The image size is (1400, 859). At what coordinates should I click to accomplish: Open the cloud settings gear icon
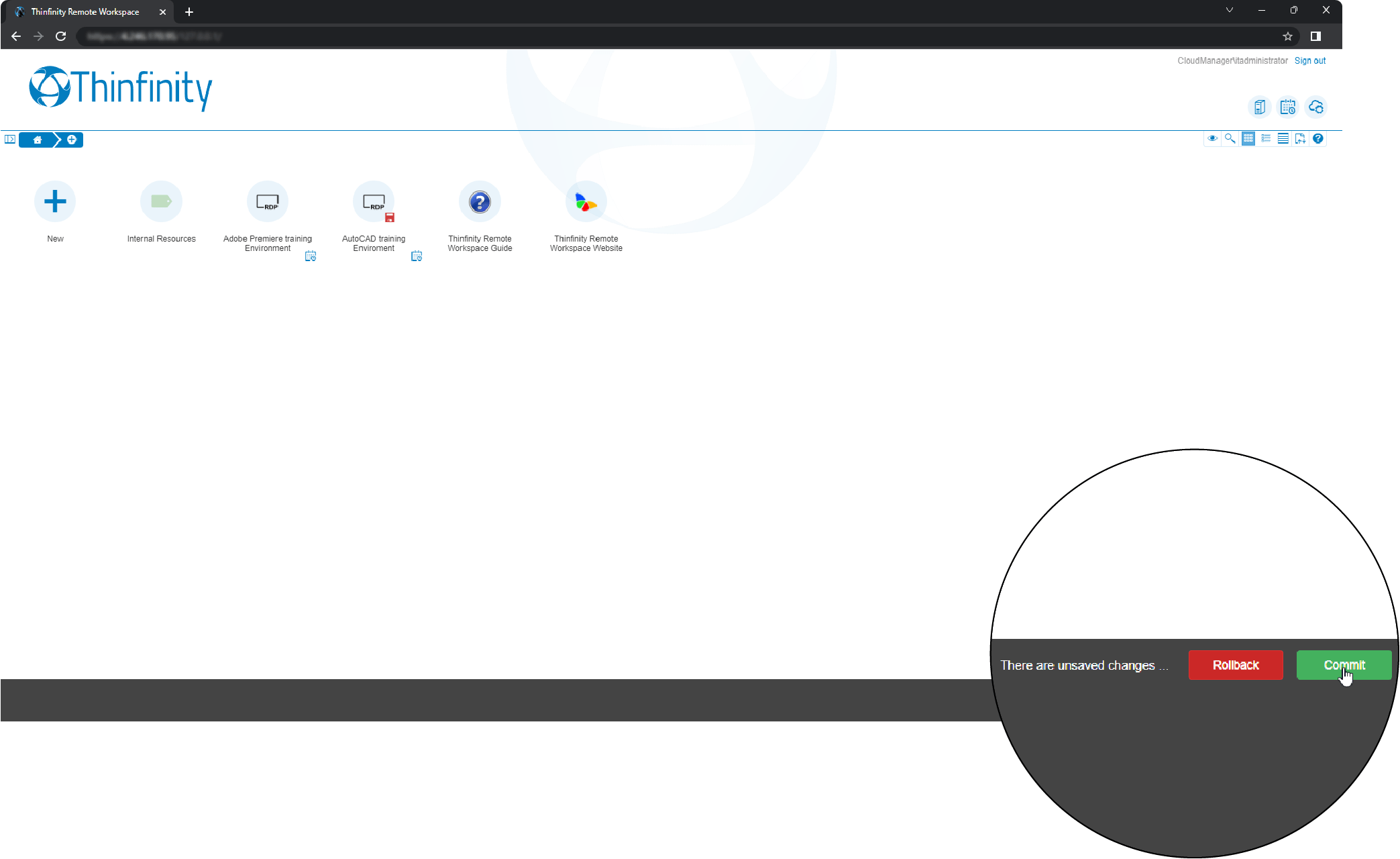[x=1315, y=107]
